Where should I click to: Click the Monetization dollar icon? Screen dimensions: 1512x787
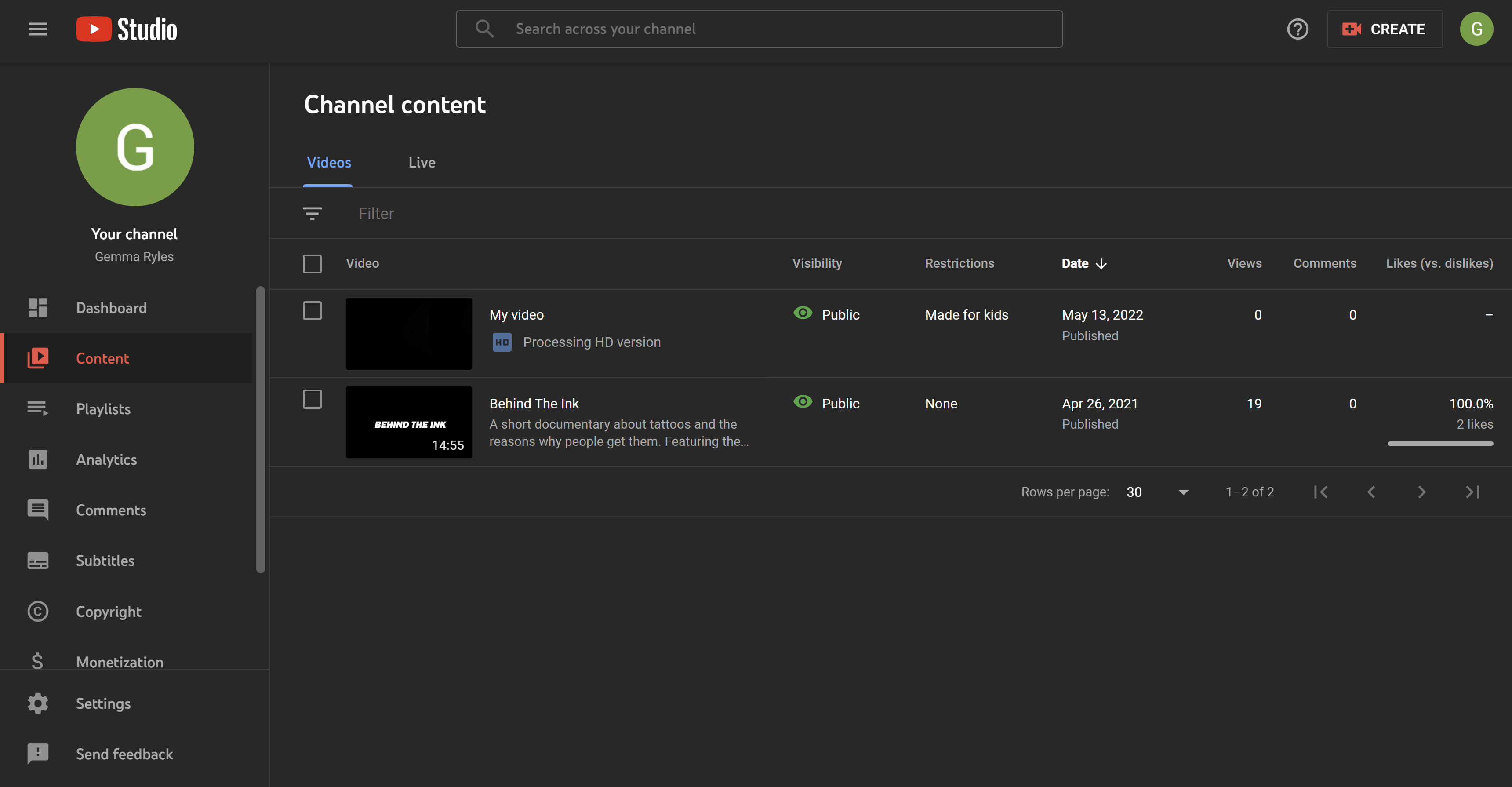click(x=37, y=661)
